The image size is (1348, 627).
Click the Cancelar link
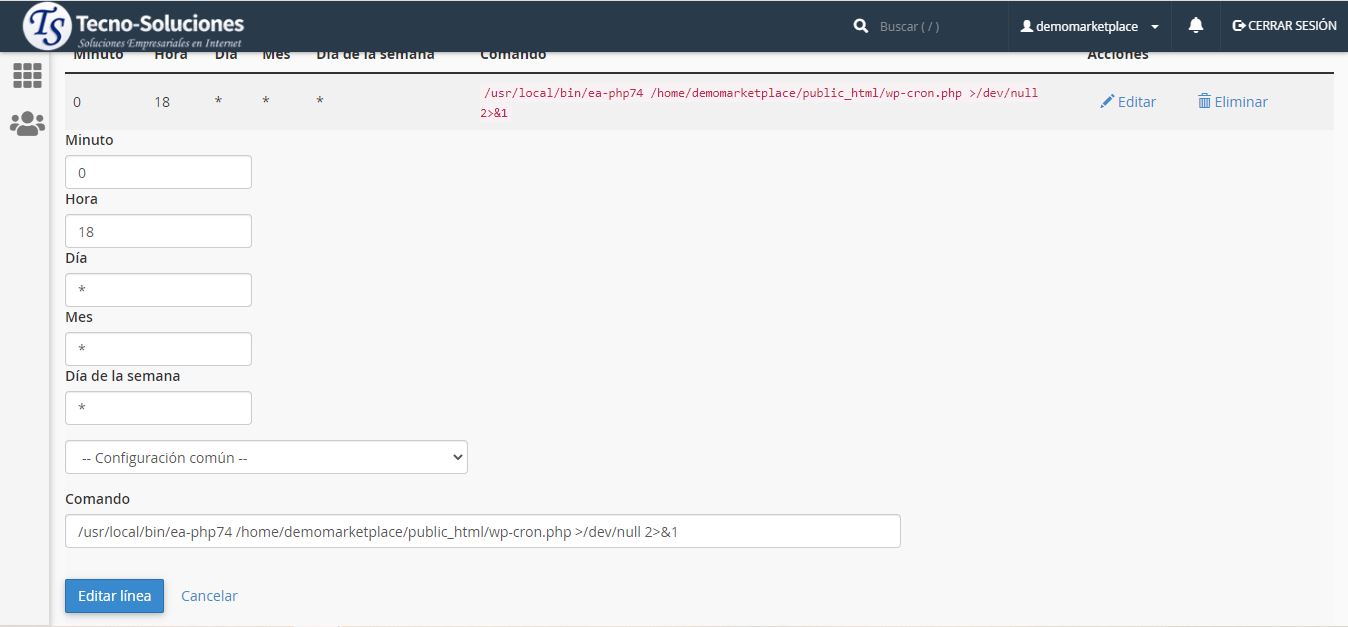pos(209,596)
